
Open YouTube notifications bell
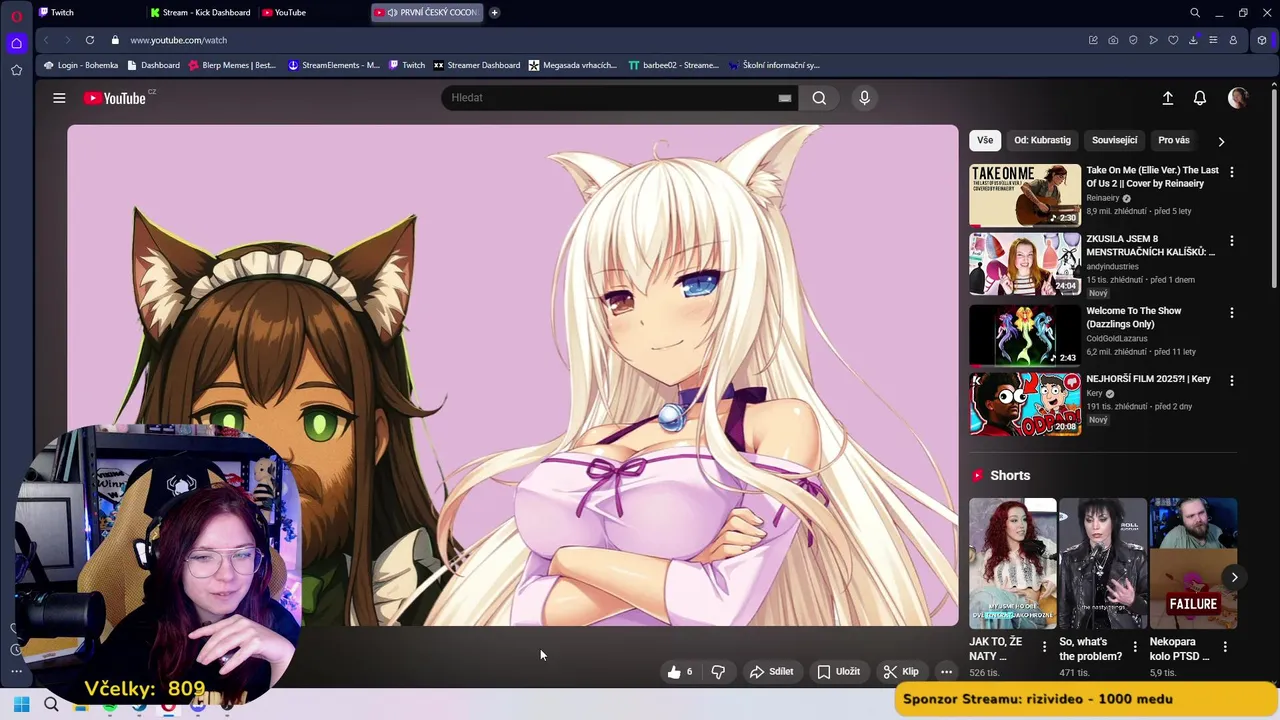pyautogui.click(x=1200, y=98)
